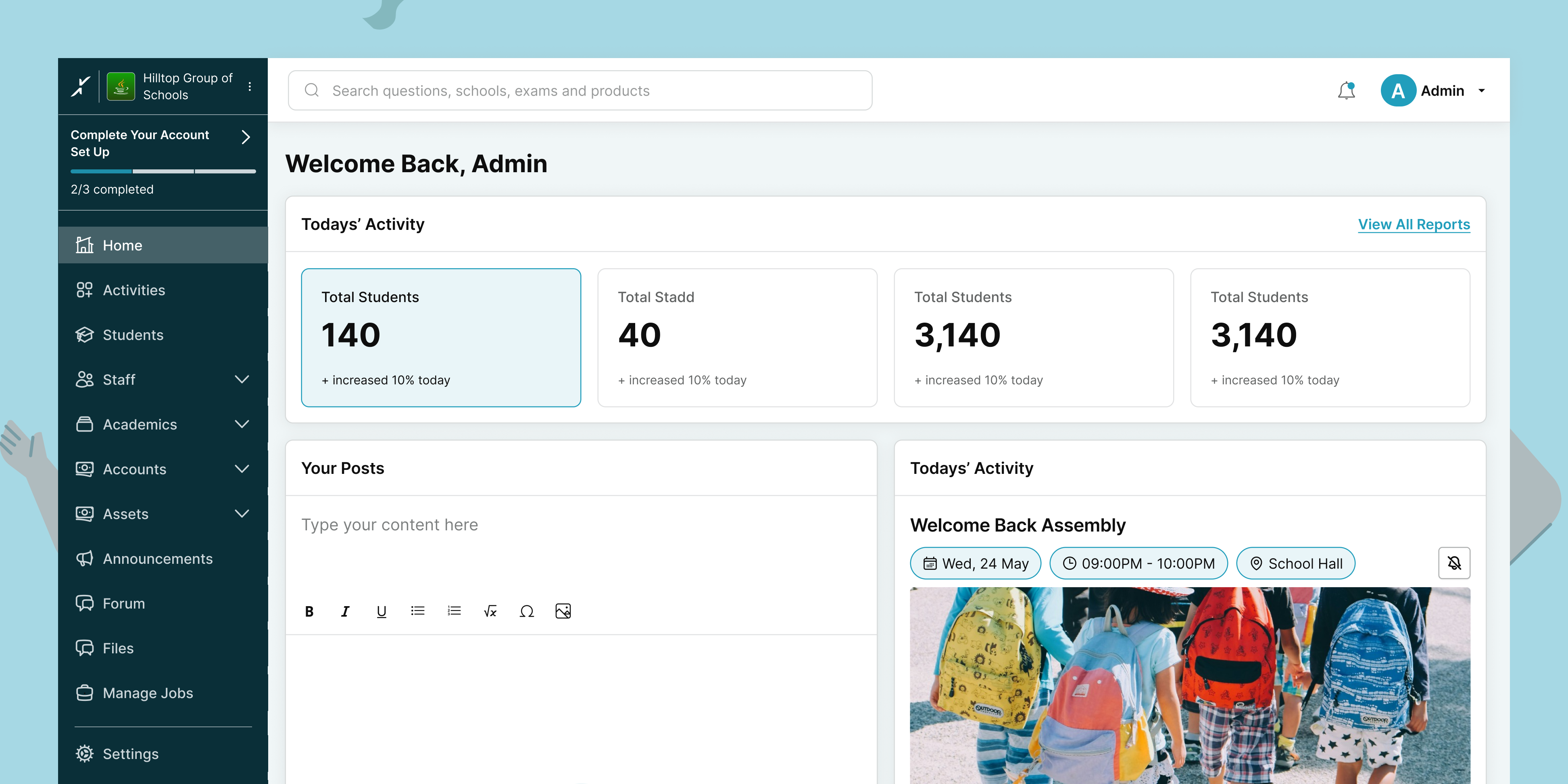1568x784 pixels.
Task: Open Forum from the sidebar
Action: (163, 603)
